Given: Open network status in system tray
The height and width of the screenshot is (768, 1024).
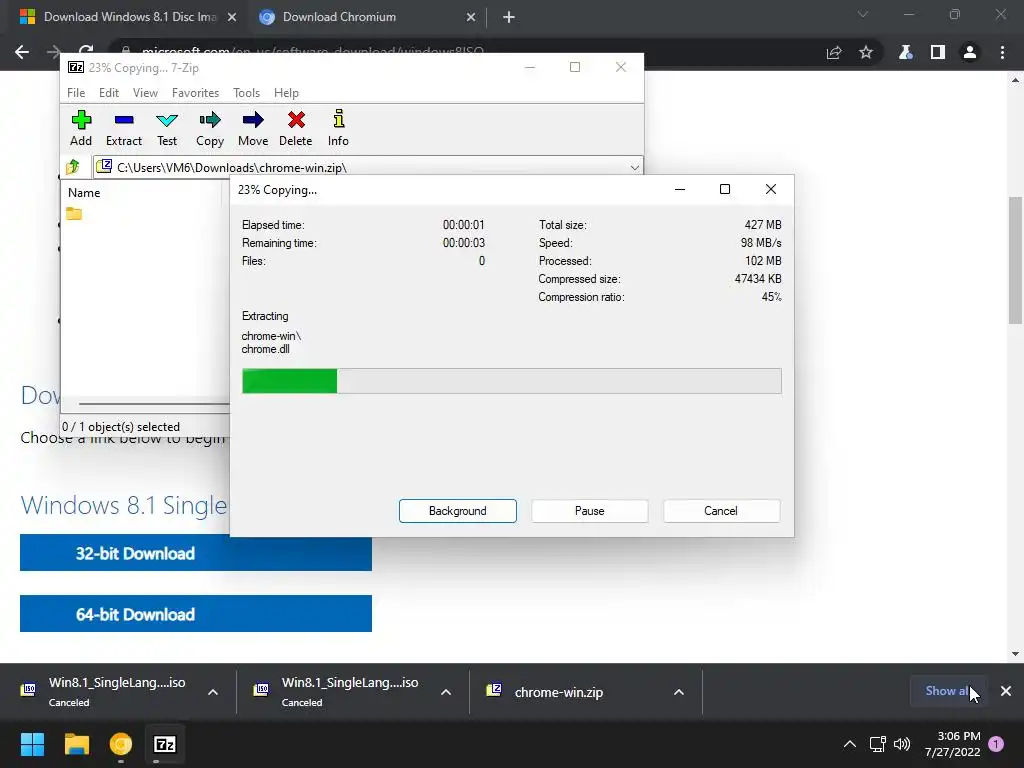Looking at the screenshot, I should [x=878, y=744].
